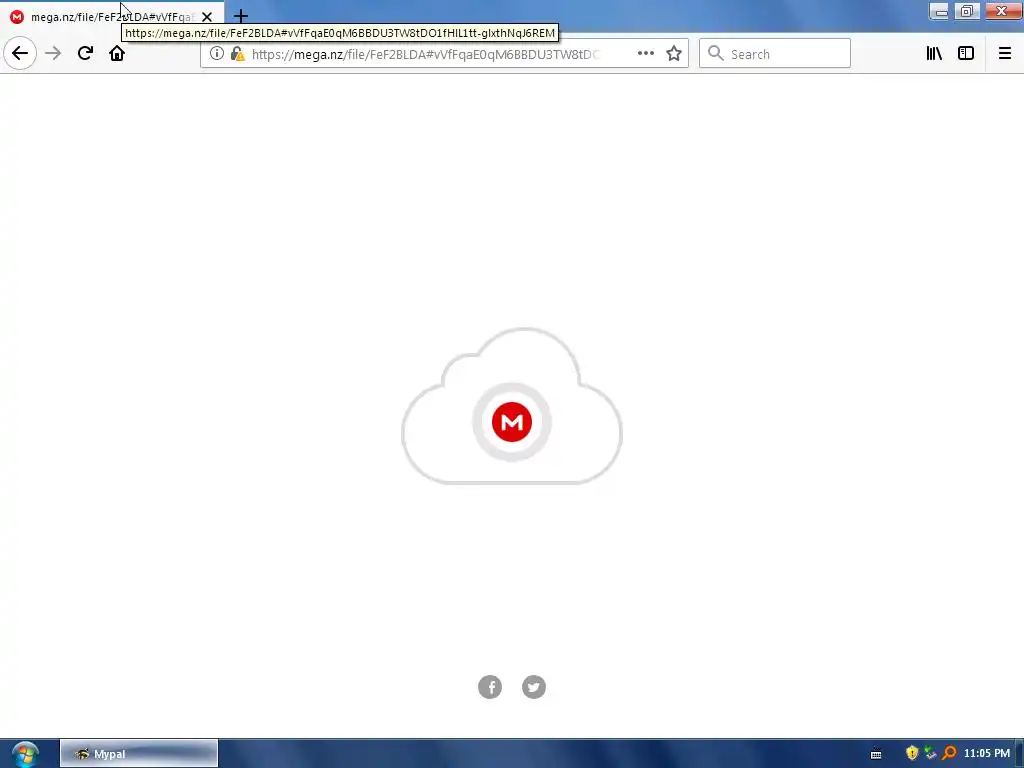Click the forward navigation arrow
This screenshot has width=1024, height=768.
click(53, 54)
